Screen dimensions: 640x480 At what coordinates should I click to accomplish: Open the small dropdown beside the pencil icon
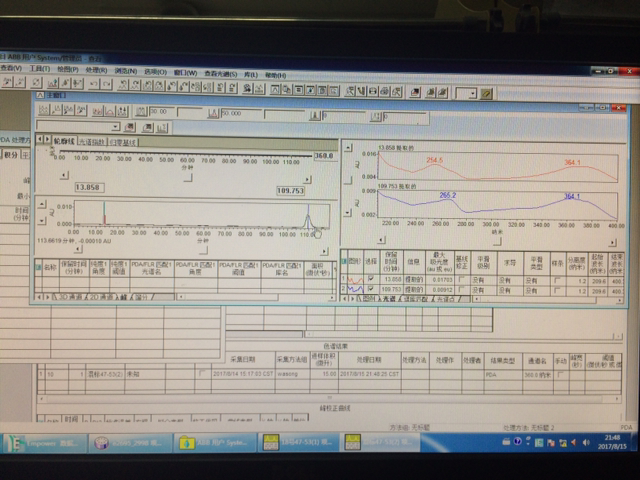pos(473,94)
